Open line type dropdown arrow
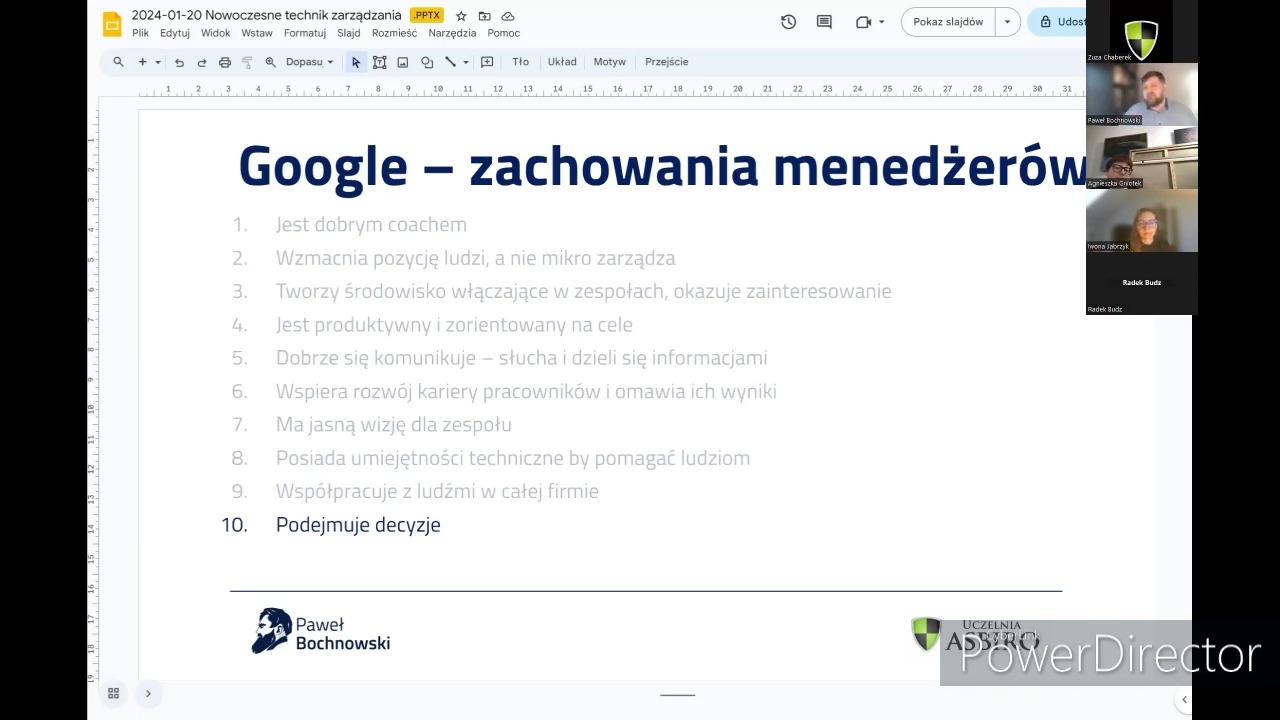Screen dimensions: 1280x720 point(466,62)
